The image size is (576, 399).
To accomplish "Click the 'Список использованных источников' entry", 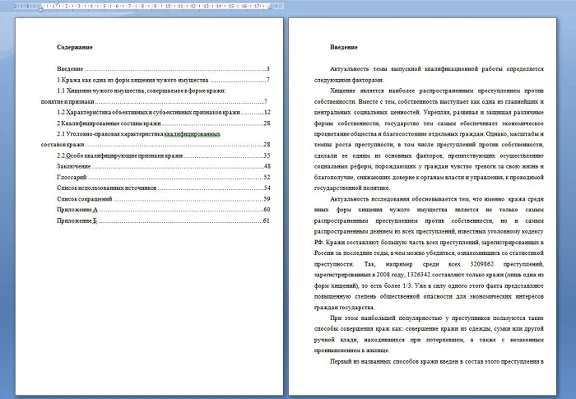I will (x=163, y=188).
